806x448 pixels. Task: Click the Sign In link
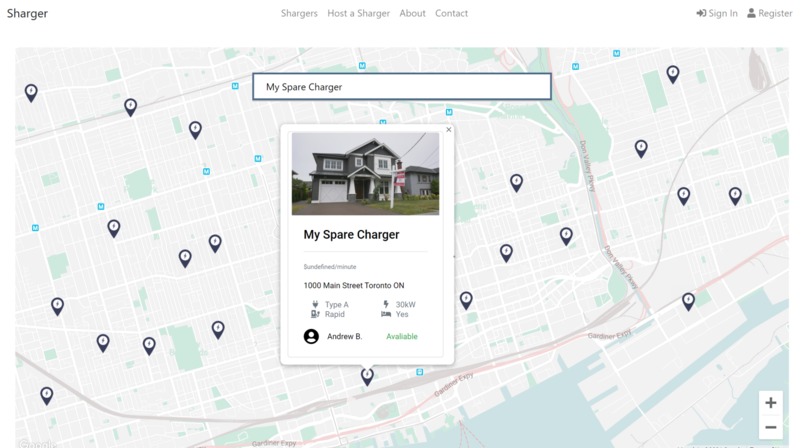pos(717,13)
